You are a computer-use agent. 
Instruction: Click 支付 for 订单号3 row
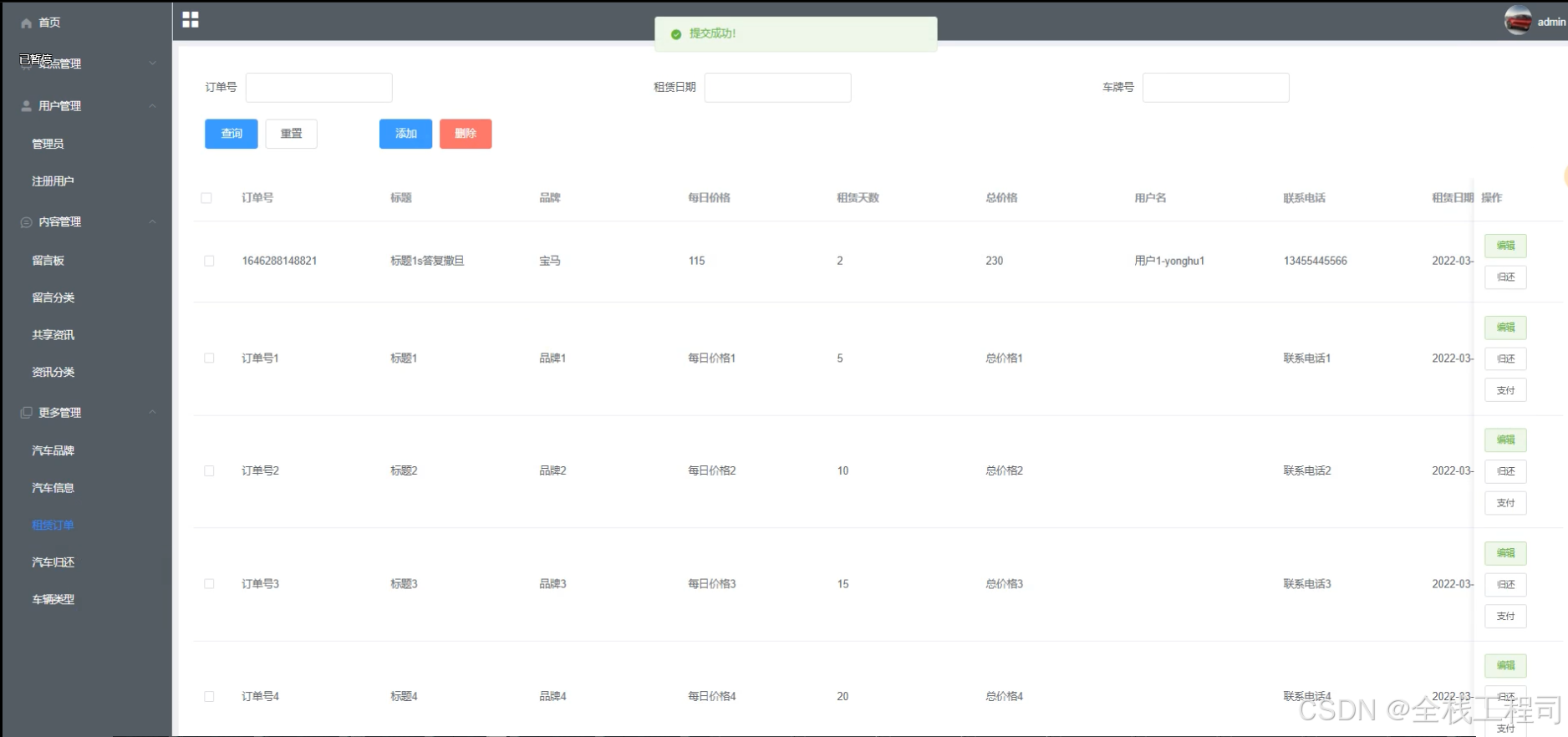tap(1505, 617)
